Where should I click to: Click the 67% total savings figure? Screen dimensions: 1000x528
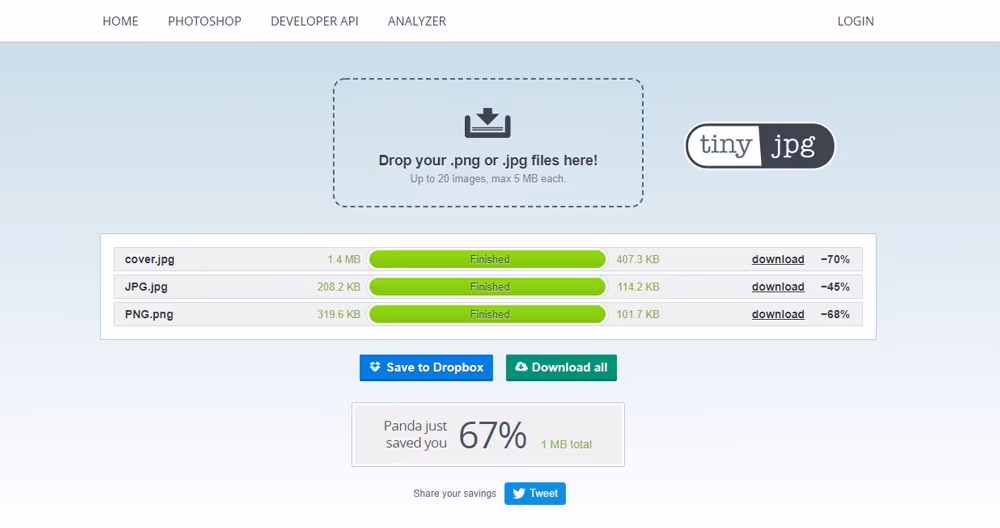[x=492, y=436]
